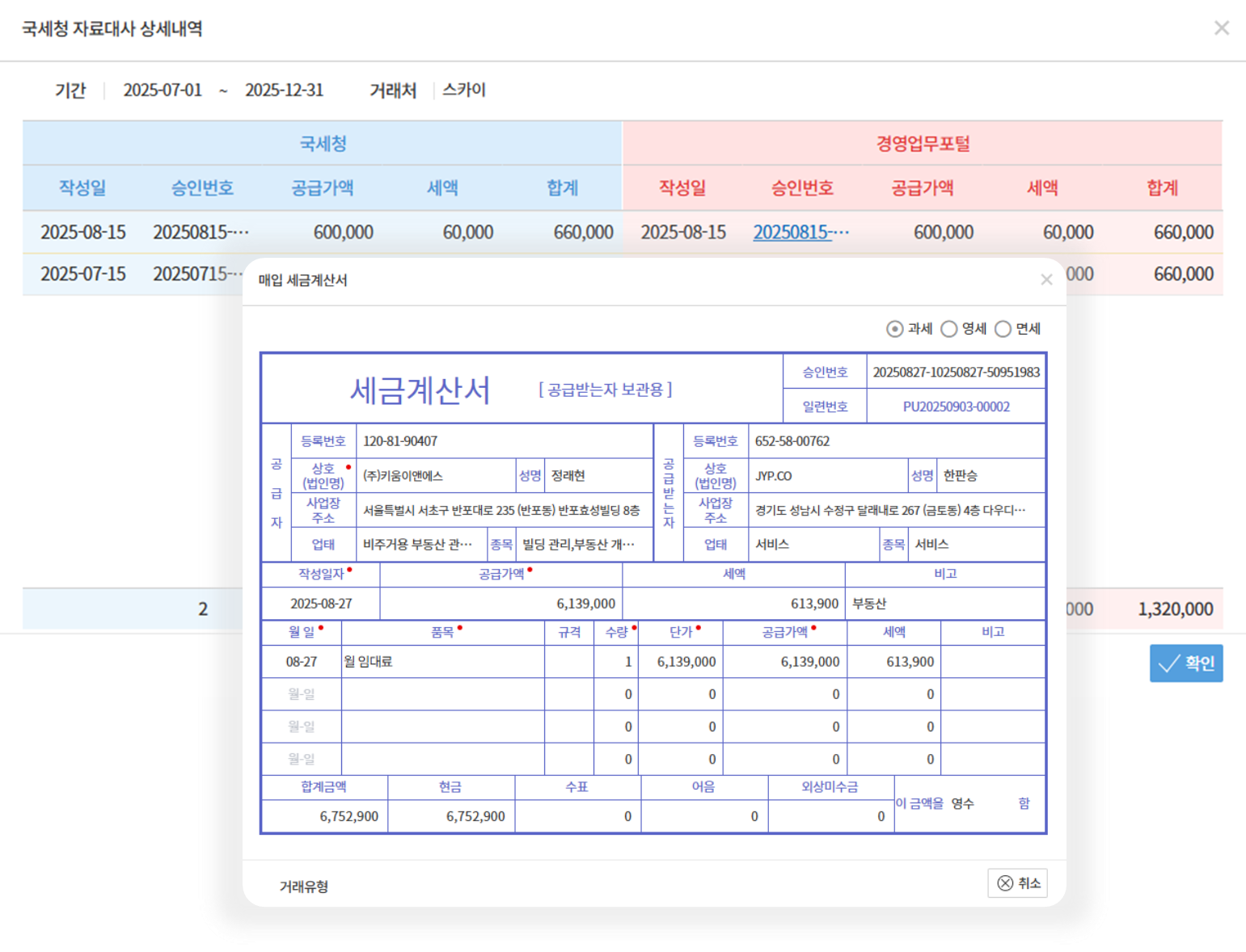Image resolution: width=1246 pixels, height=952 pixels.
Task: Click the 확인 confirm button
Action: (x=1185, y=663)
